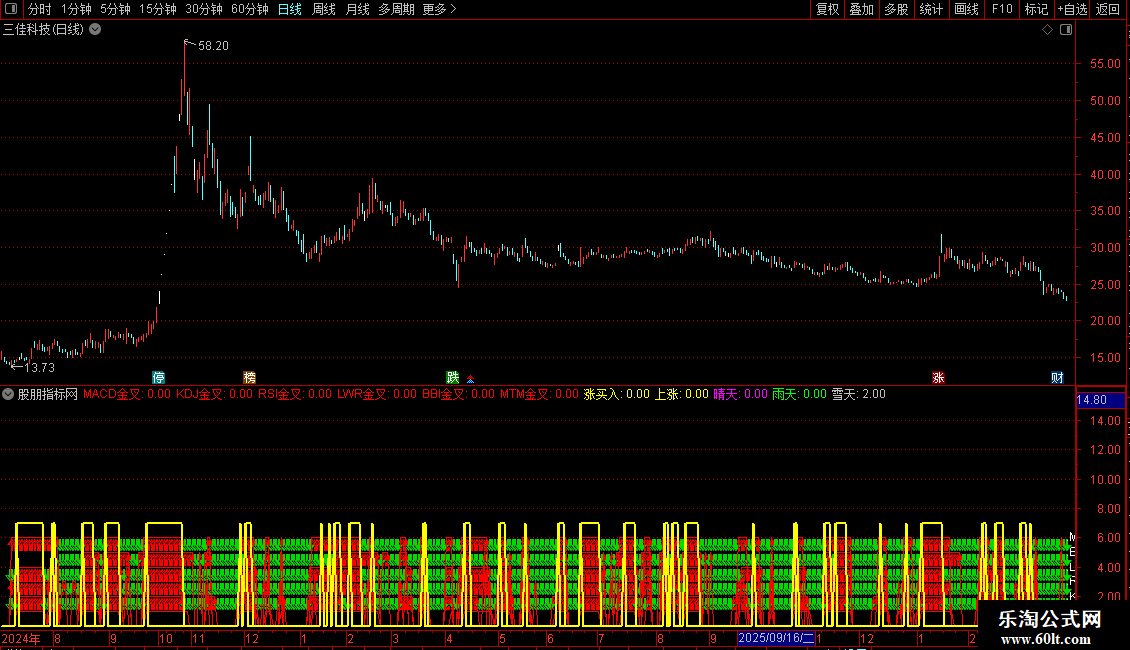Click the 13.73 low price label
1130x650 pixels.
click(x=40, y=368)
